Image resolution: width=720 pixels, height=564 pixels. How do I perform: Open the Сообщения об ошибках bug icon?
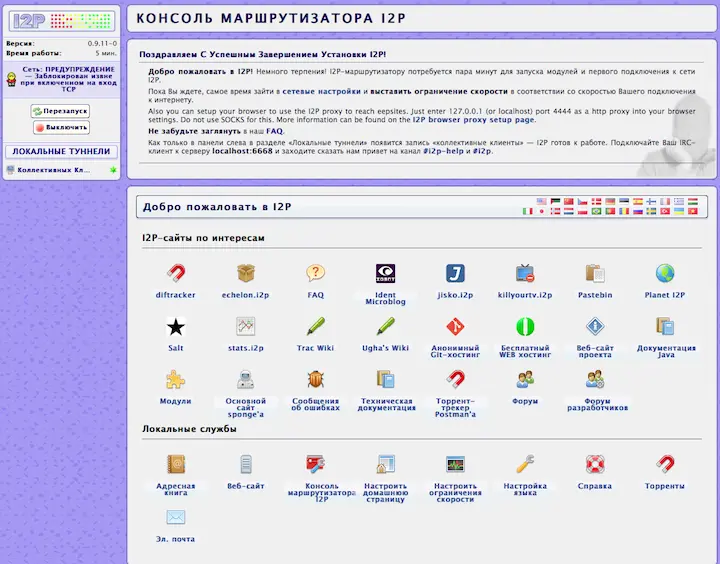point(315,380)
